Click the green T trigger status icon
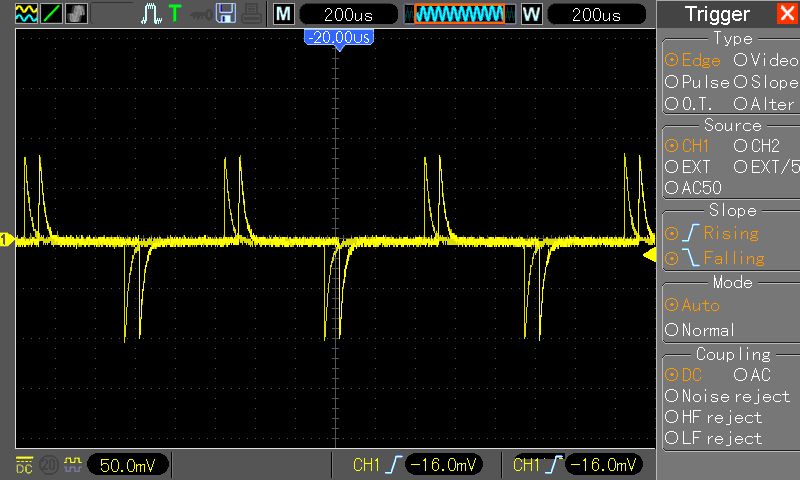This screenshot has width=800, height=480. tap(175, 14)
